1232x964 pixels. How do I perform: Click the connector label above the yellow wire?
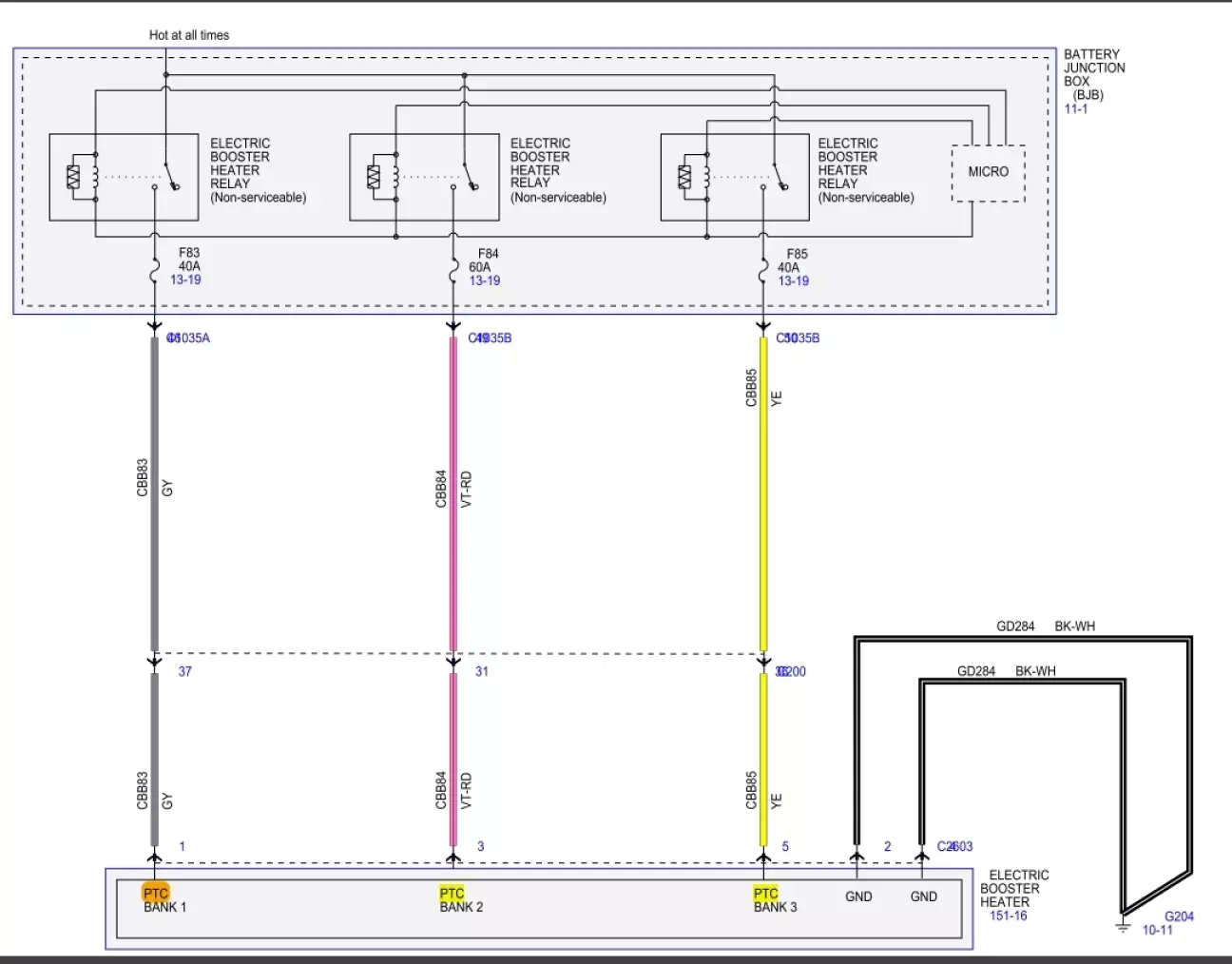tap(798, 338)
